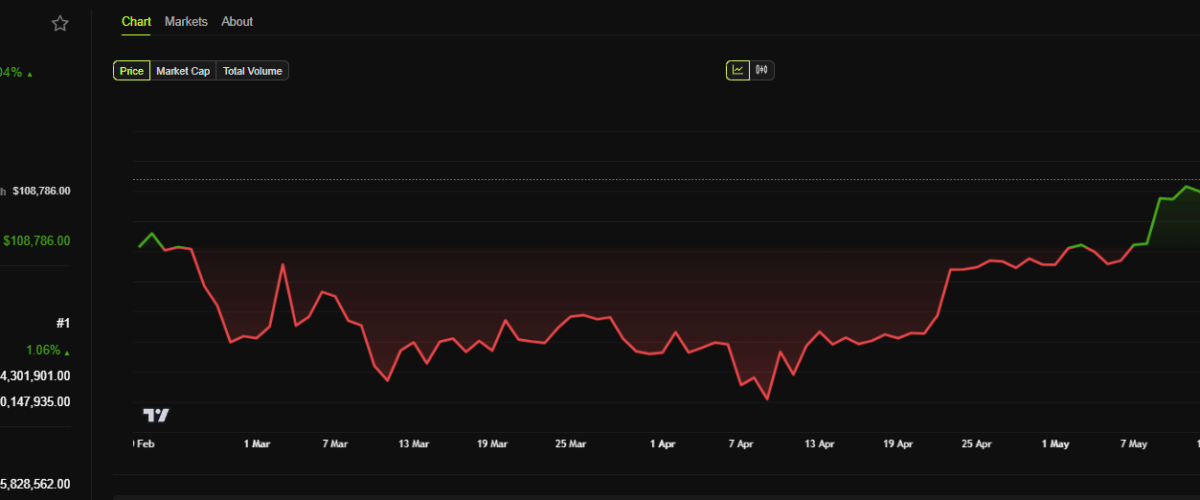Click the 7 Mar date axis label
The image size is (1200, 500).
pyautogui.click(x=334, y=443)
